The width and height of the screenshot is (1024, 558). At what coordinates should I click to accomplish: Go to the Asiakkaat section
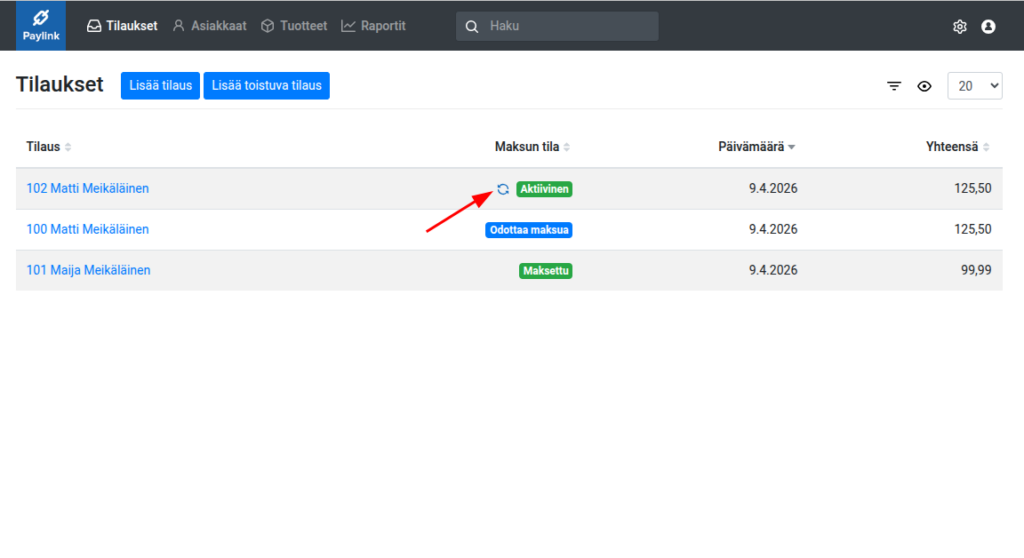[x=210, y=26]
